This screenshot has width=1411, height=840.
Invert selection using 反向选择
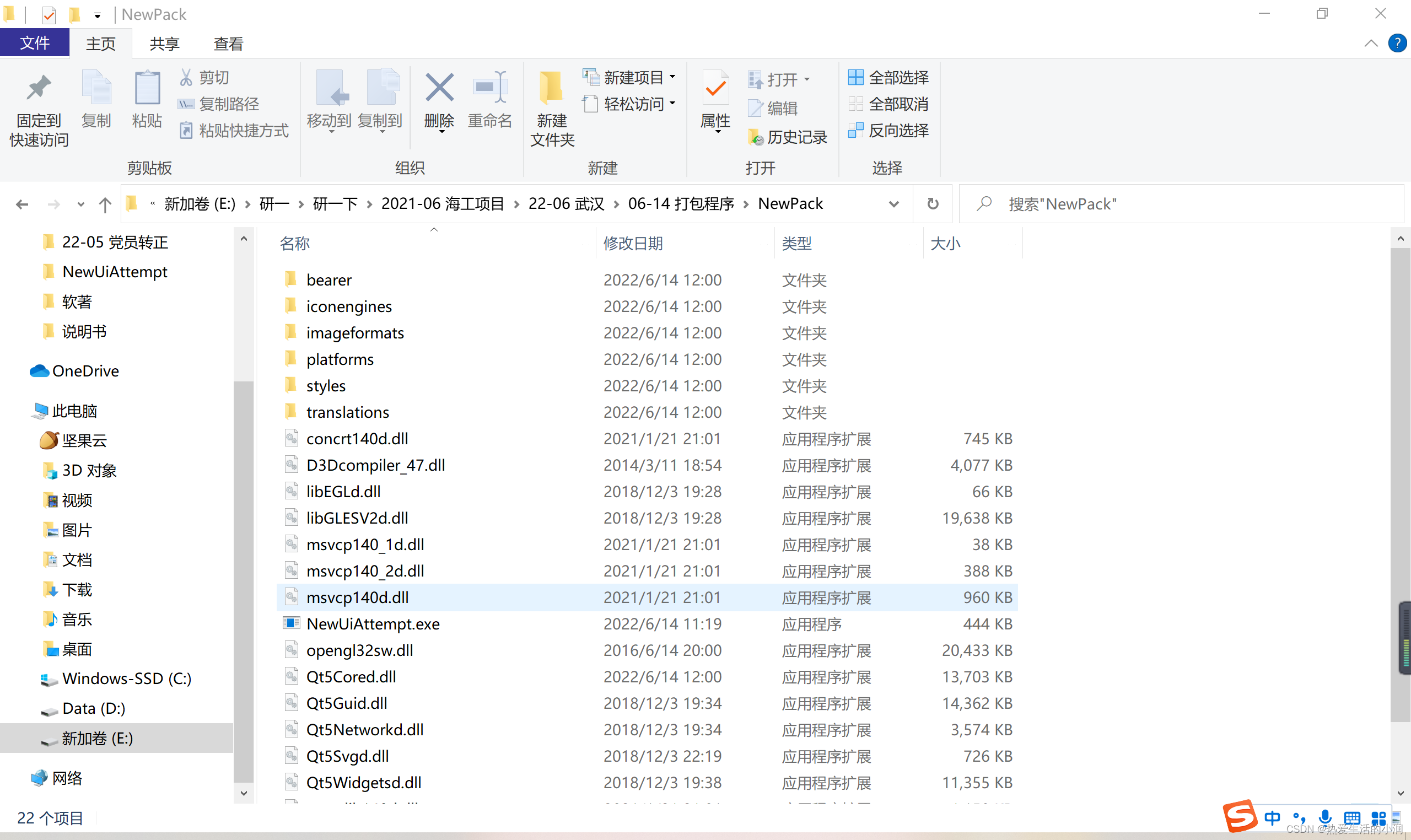pyautogui.click(x=888, y=131)
